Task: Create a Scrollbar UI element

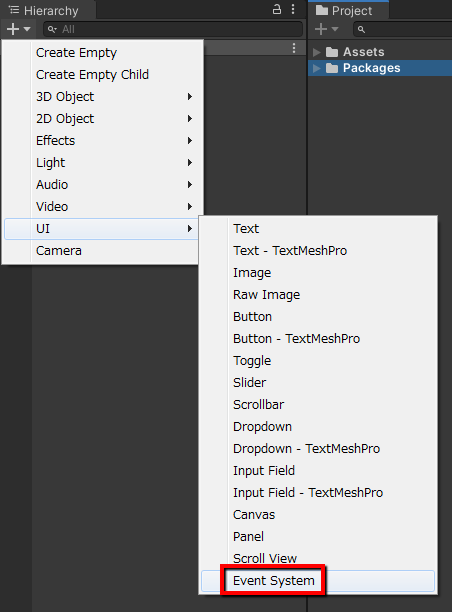Action: click(318, 405)
